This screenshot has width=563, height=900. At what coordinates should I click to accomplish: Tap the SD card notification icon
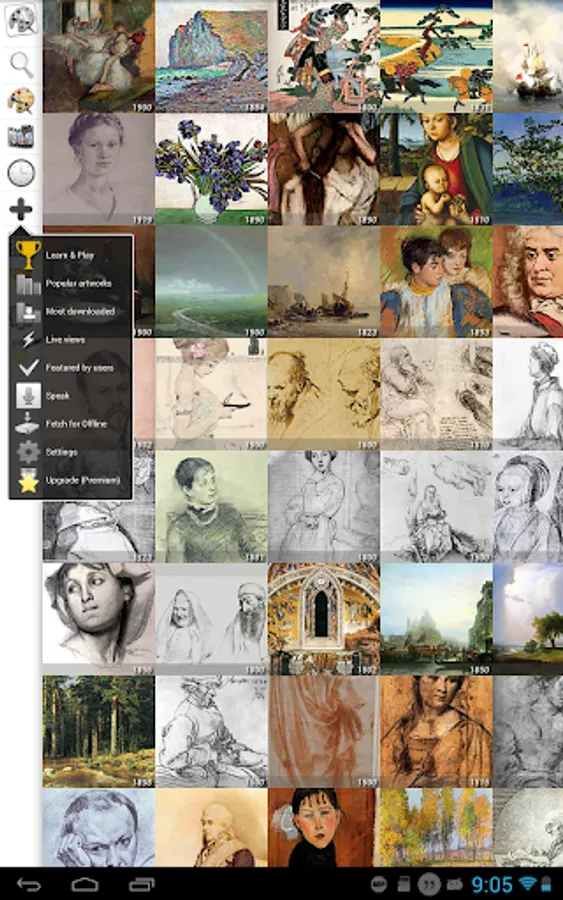click(403, 885)
